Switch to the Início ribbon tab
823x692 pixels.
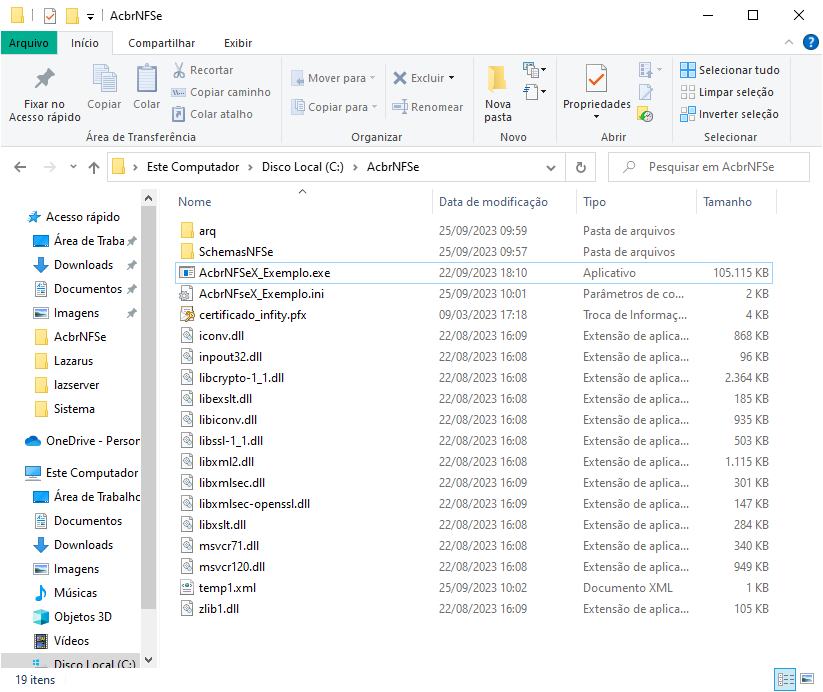tap(85, 43)
